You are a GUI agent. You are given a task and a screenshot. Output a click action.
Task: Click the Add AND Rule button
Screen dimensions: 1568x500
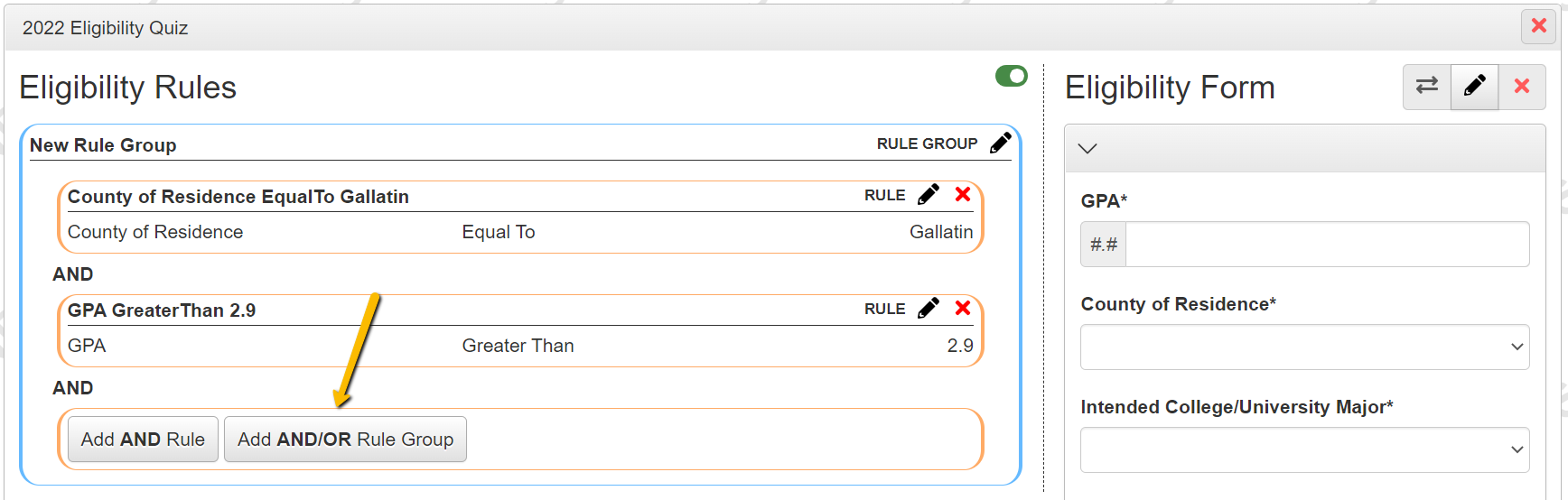pos(143,440)
